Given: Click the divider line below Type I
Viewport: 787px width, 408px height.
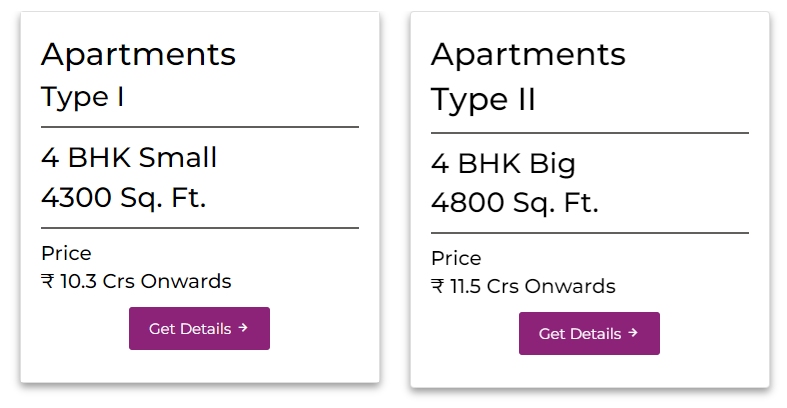Looking at the screenshot, I should 199,127.
